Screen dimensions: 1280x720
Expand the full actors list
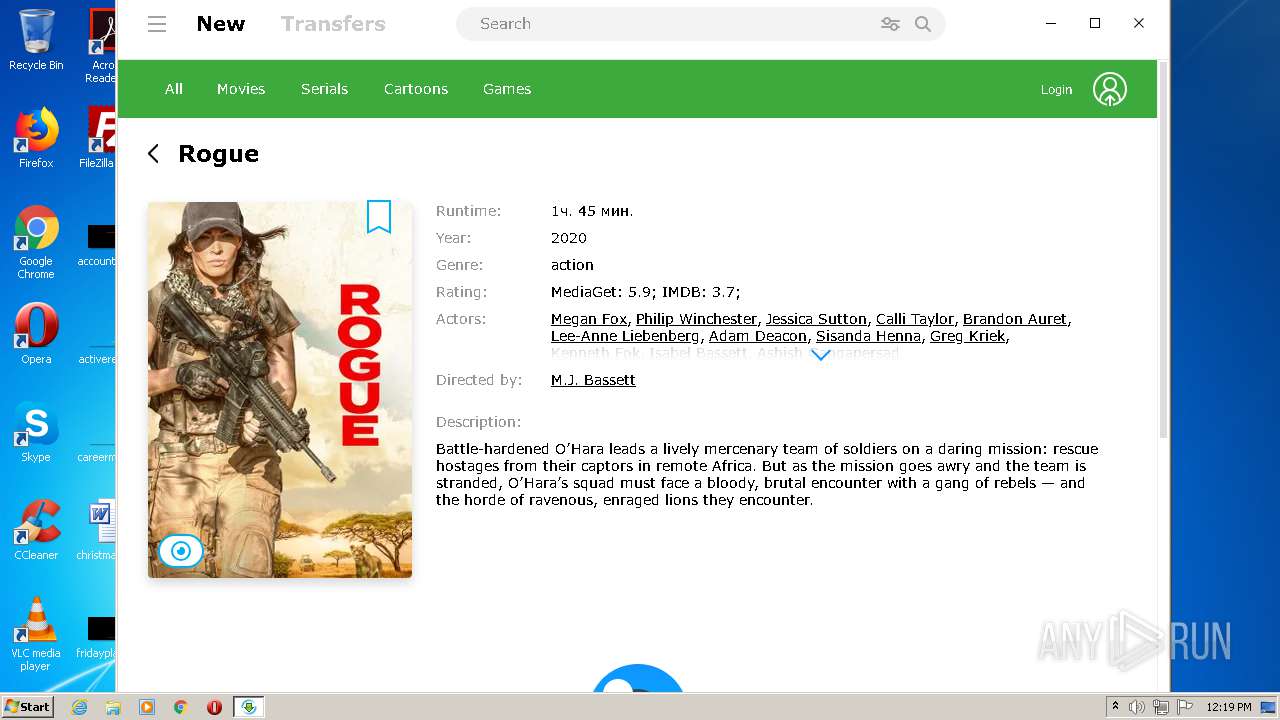(x=820, y=355)
